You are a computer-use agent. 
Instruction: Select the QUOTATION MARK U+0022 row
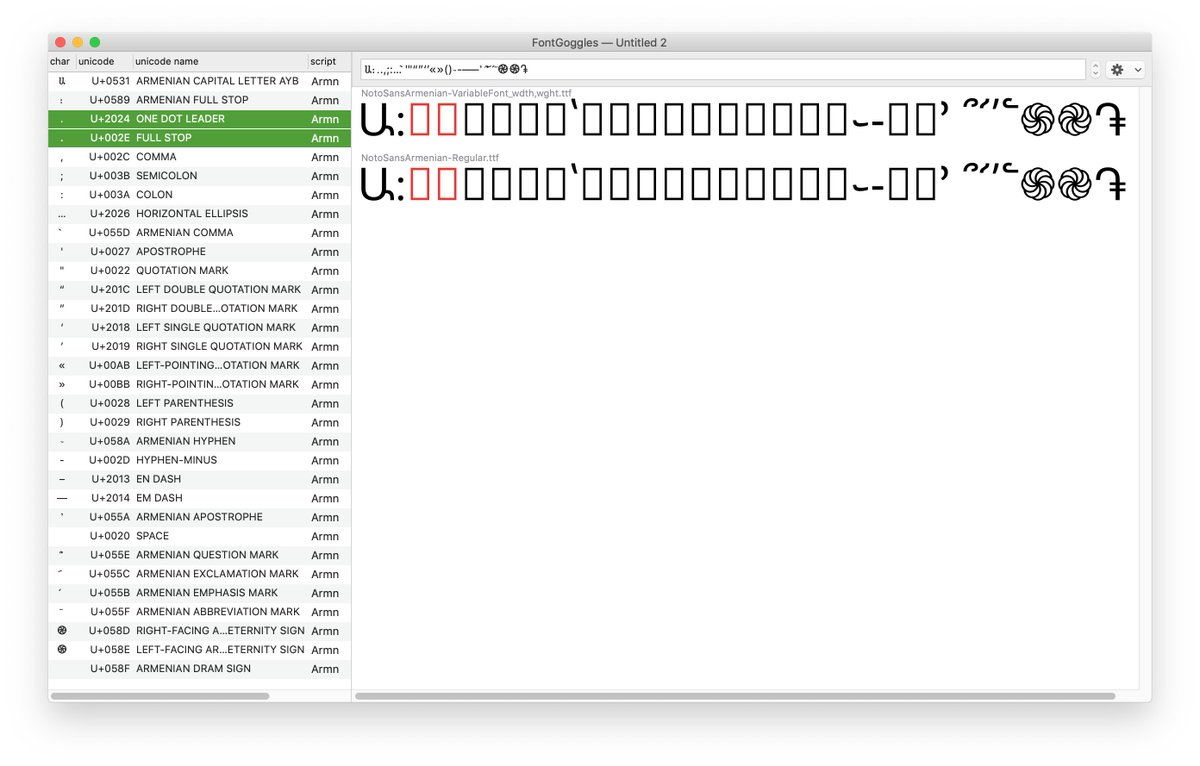(x=200, y=271)
